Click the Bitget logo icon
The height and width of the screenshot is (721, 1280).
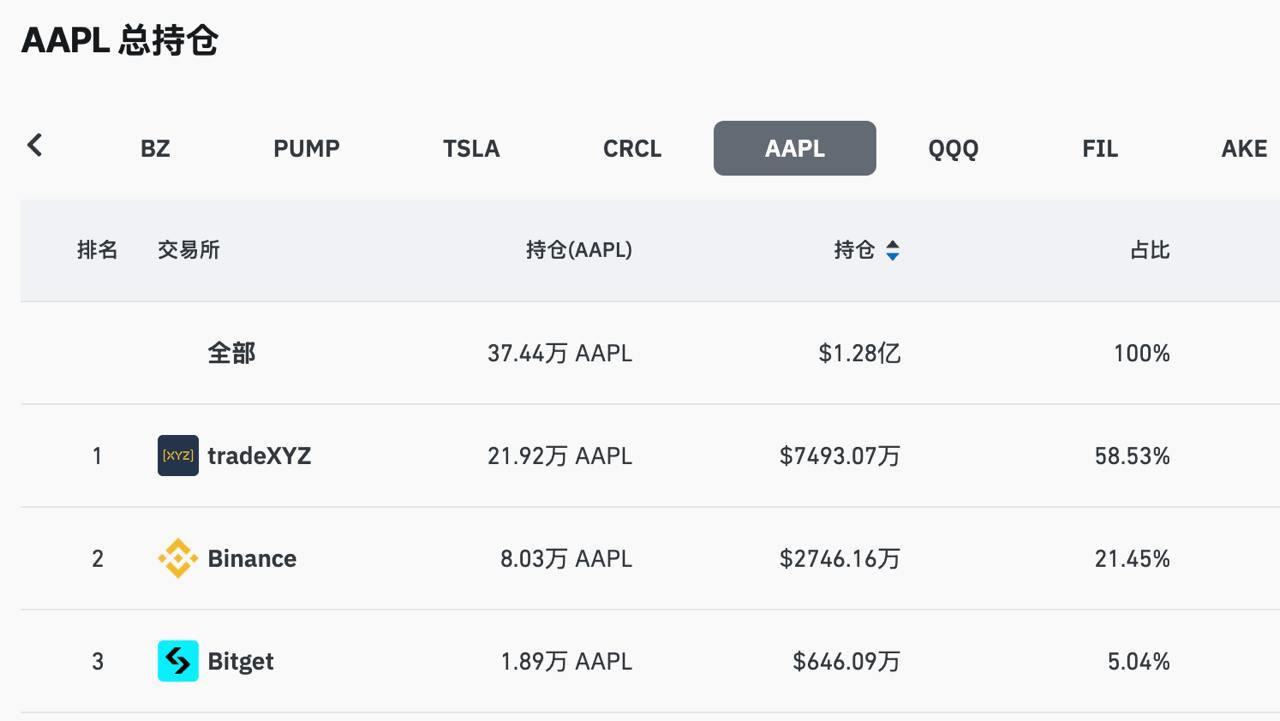click(178, 661)
